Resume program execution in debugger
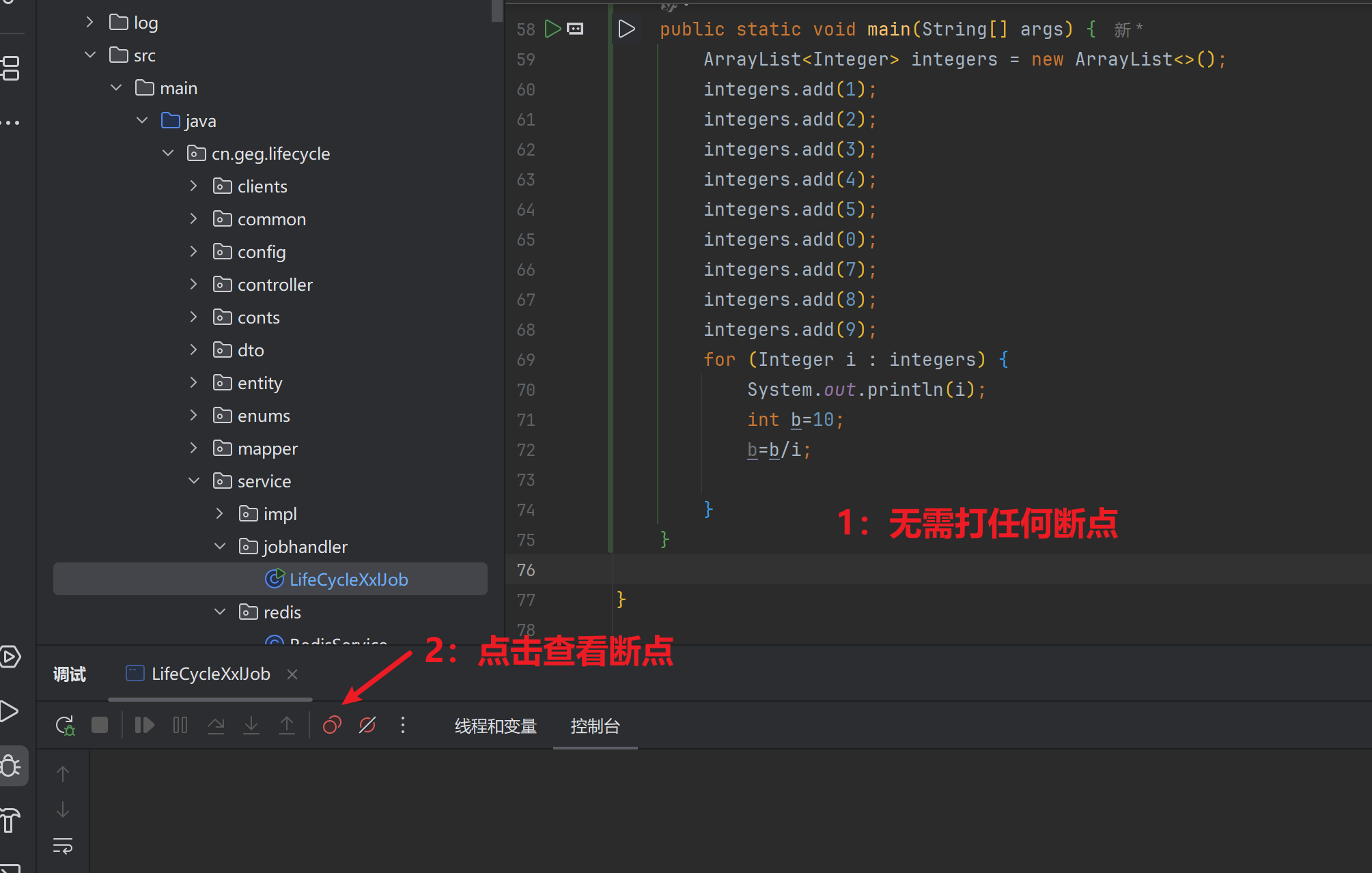This screenshot has height=873, width=1372. [144, 725]
